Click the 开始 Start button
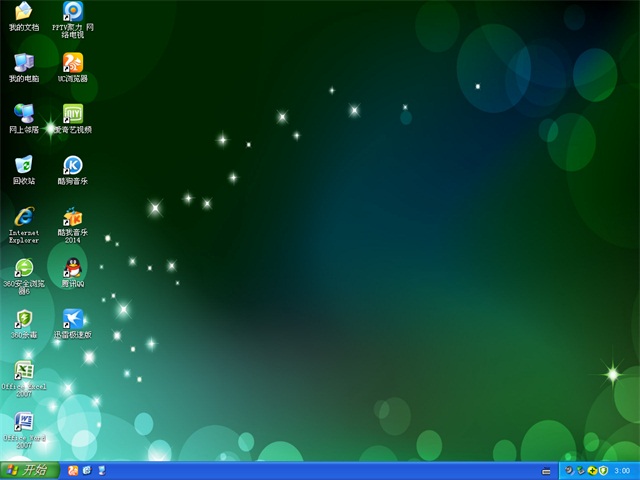 pyautogui.click(x=27, y=470)
